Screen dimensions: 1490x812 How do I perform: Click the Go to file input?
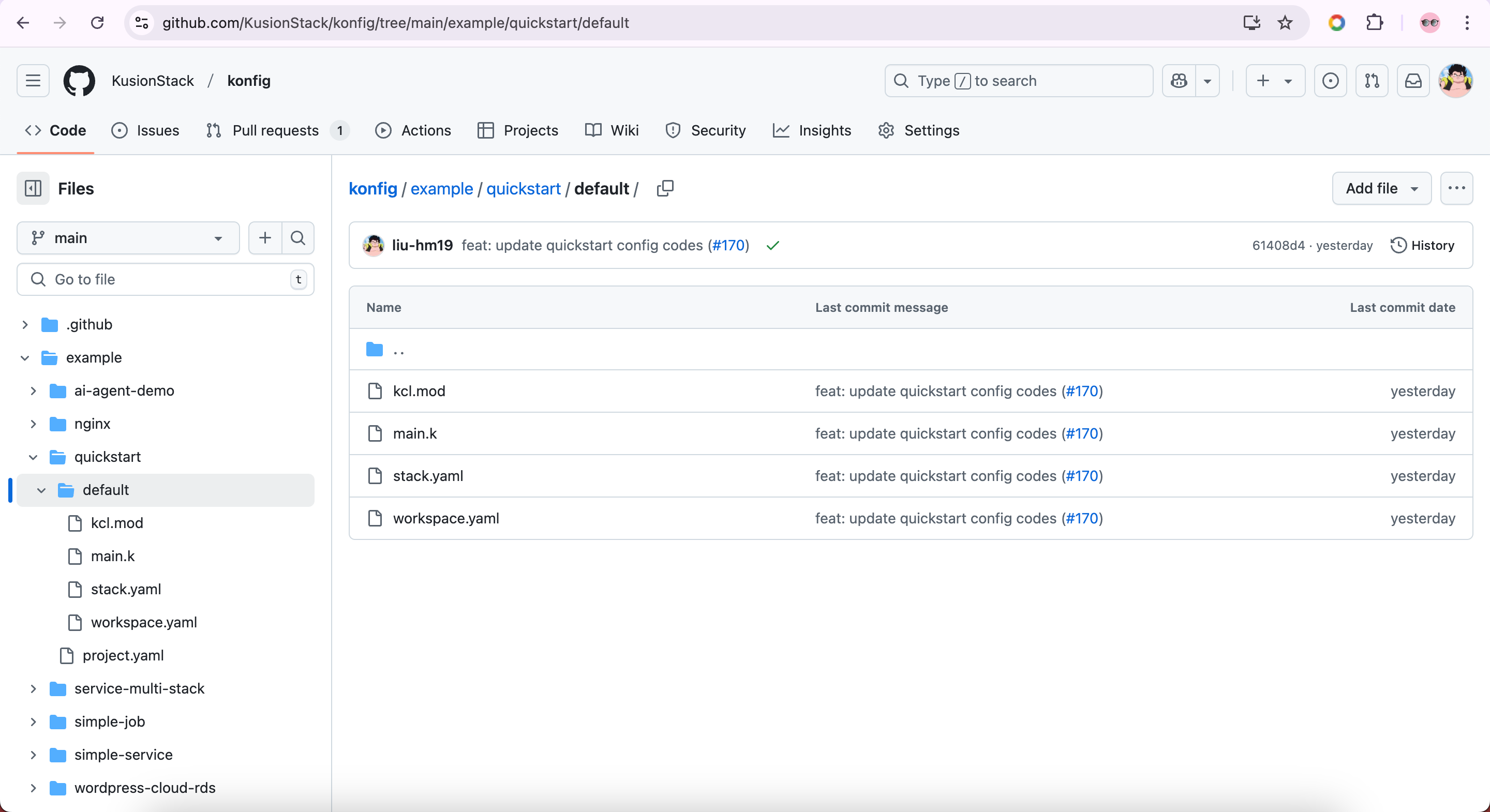click(165, 279)
